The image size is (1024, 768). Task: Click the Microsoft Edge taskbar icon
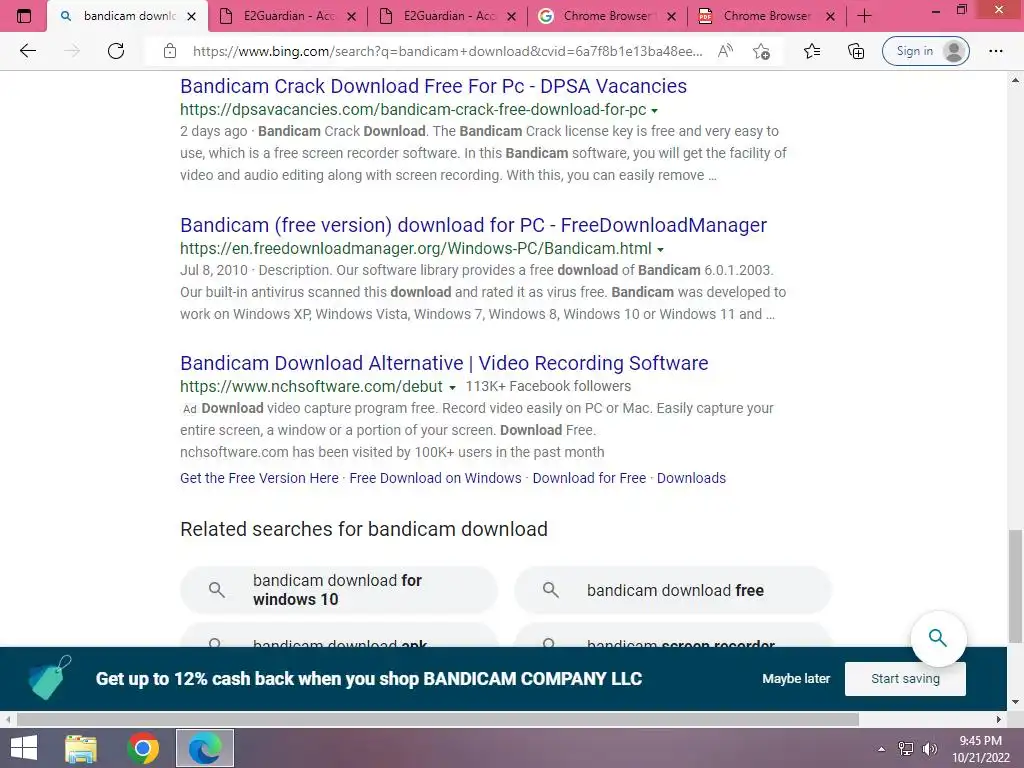(x=205, y=748)
